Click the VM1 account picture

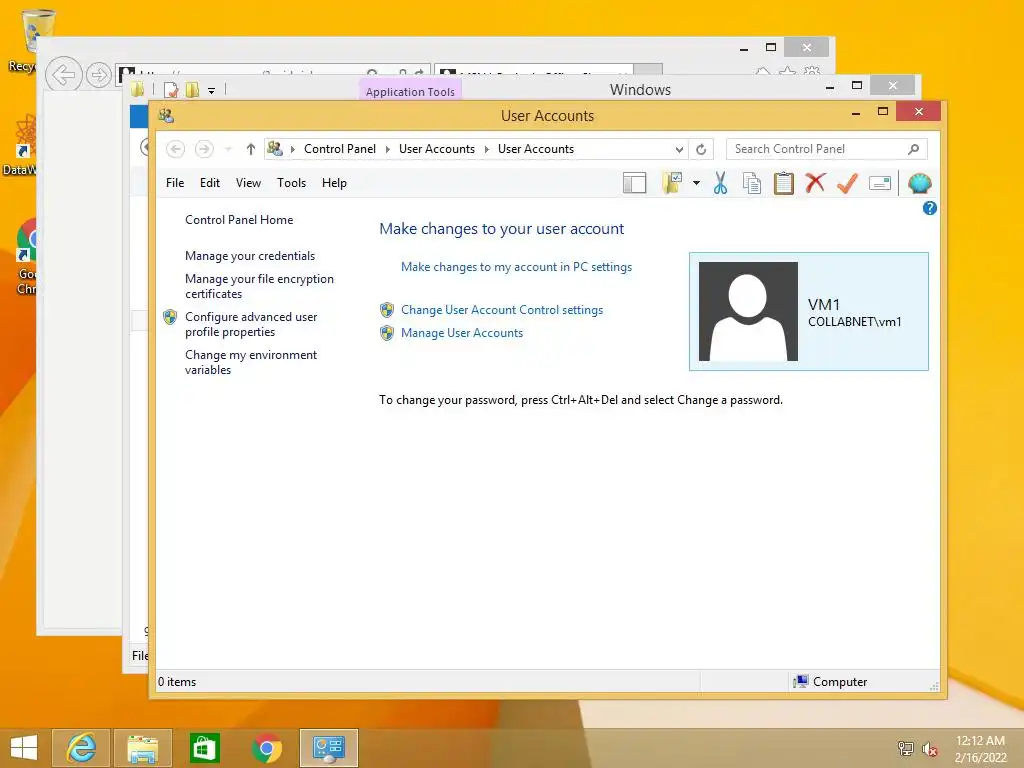coord(748,312)
